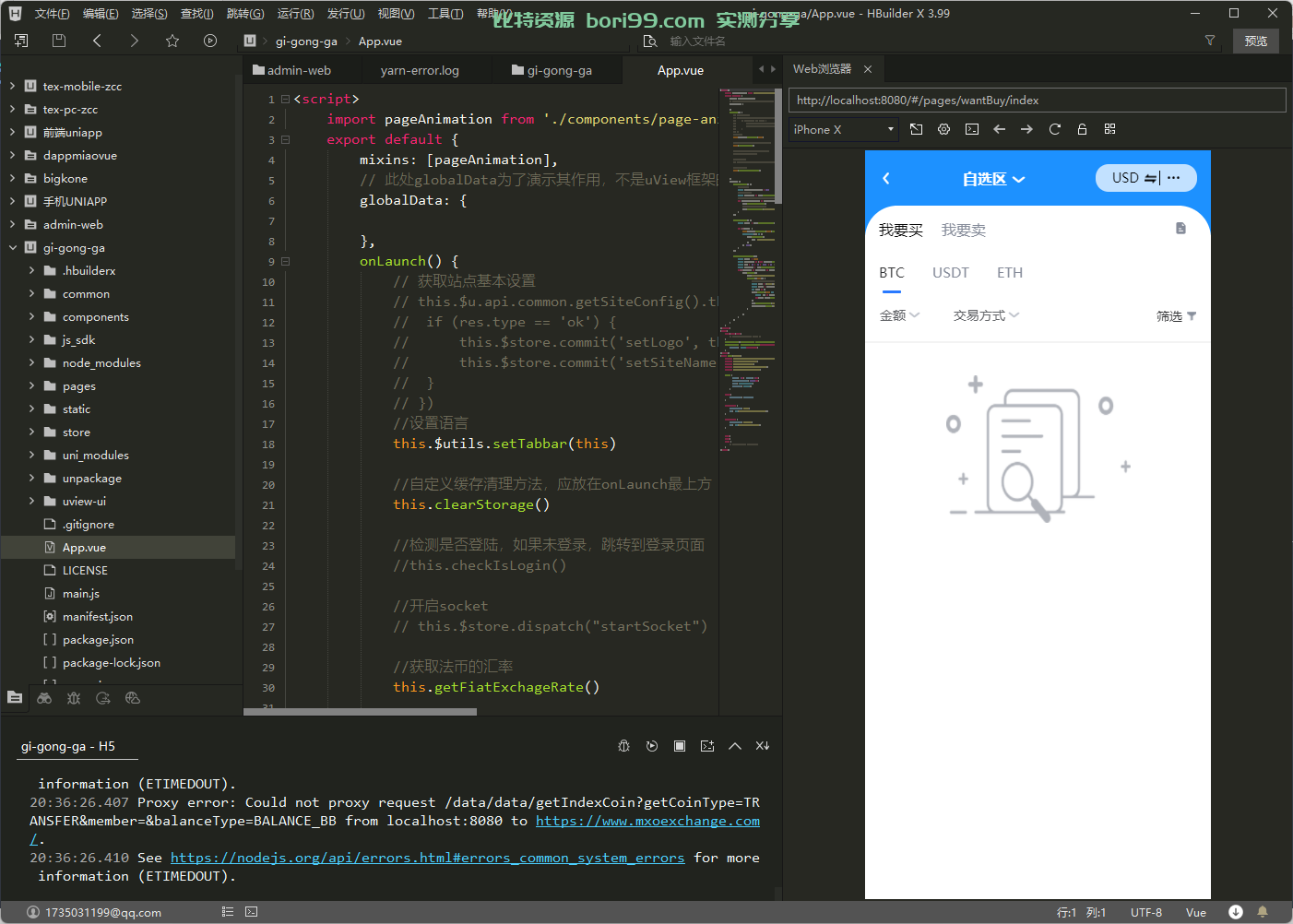Fold the onLaunch code block at line 9
This screenshot has height=924, width=1293.
click(286, 261)
